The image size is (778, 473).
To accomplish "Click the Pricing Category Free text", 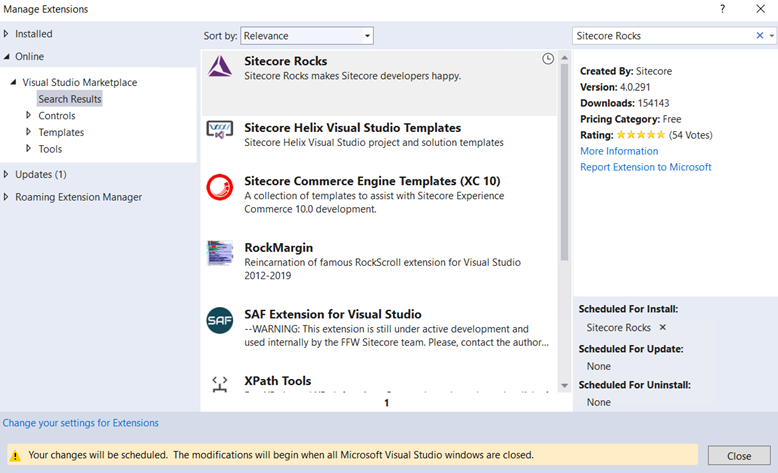I will point(631,119).
